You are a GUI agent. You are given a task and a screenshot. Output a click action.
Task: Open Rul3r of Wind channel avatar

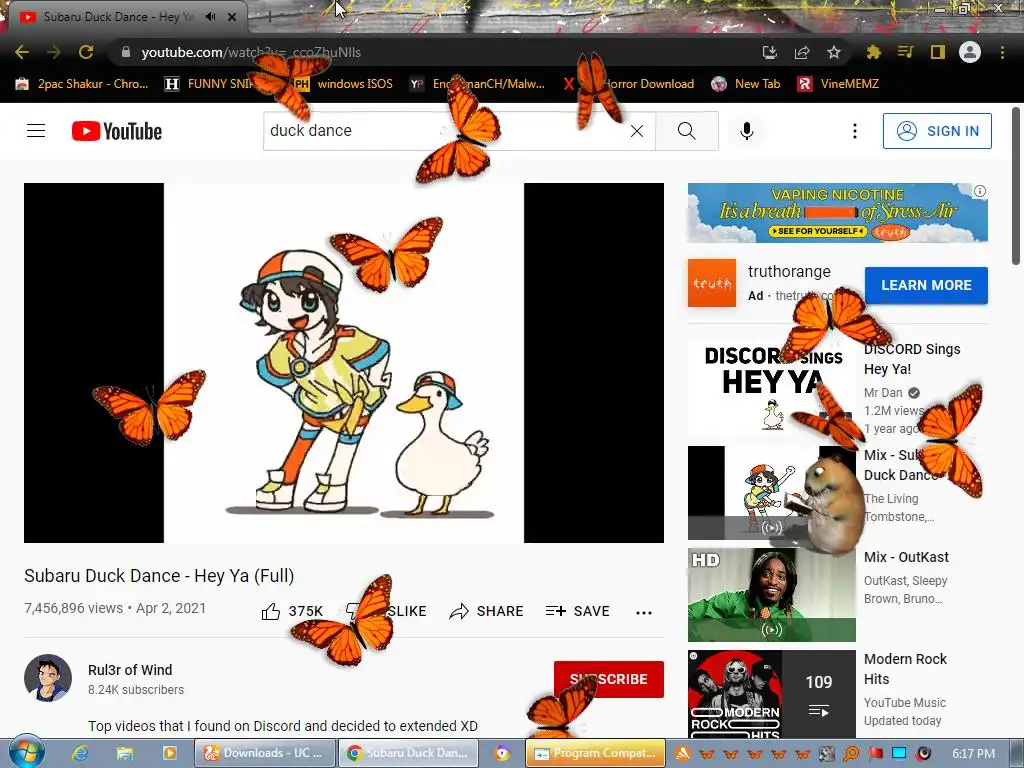tap(48, 678)
